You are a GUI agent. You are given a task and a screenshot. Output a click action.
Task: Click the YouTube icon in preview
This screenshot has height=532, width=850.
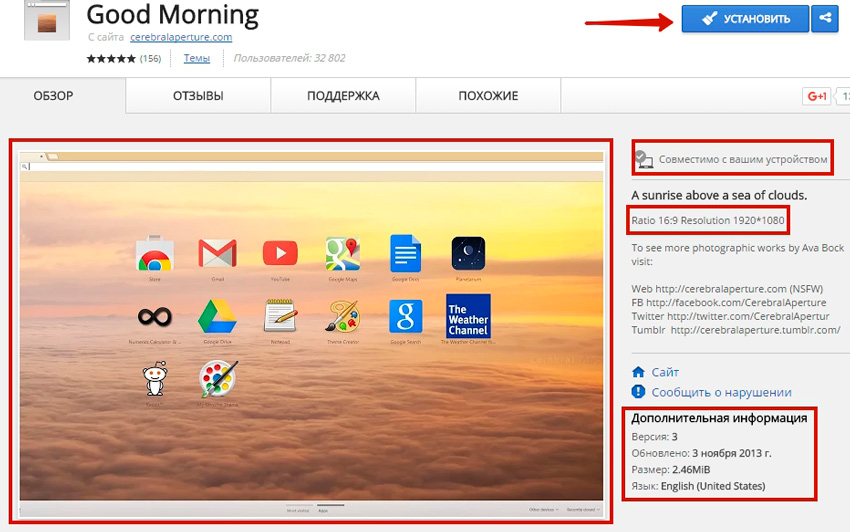tap(280, 253)
